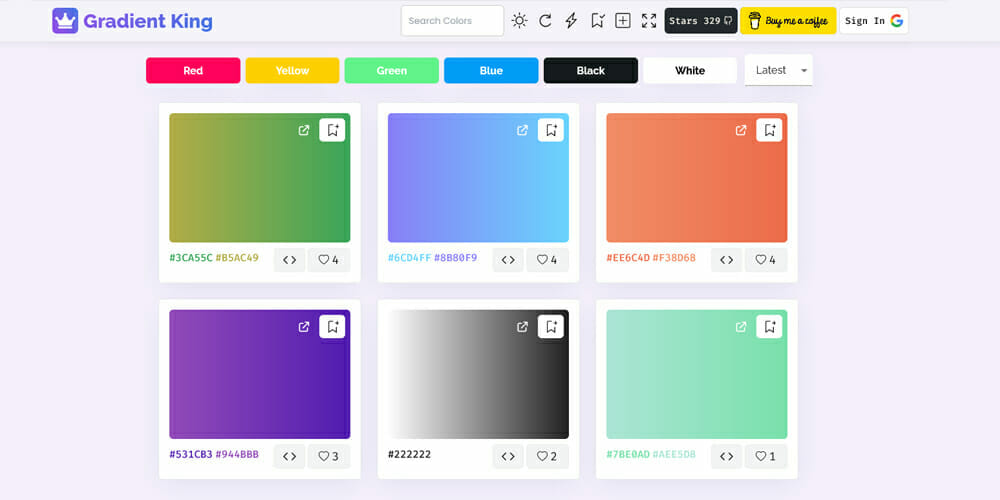Select the Yellow color filter
This screenshot has height=500, width=1000.
(292, 71)
